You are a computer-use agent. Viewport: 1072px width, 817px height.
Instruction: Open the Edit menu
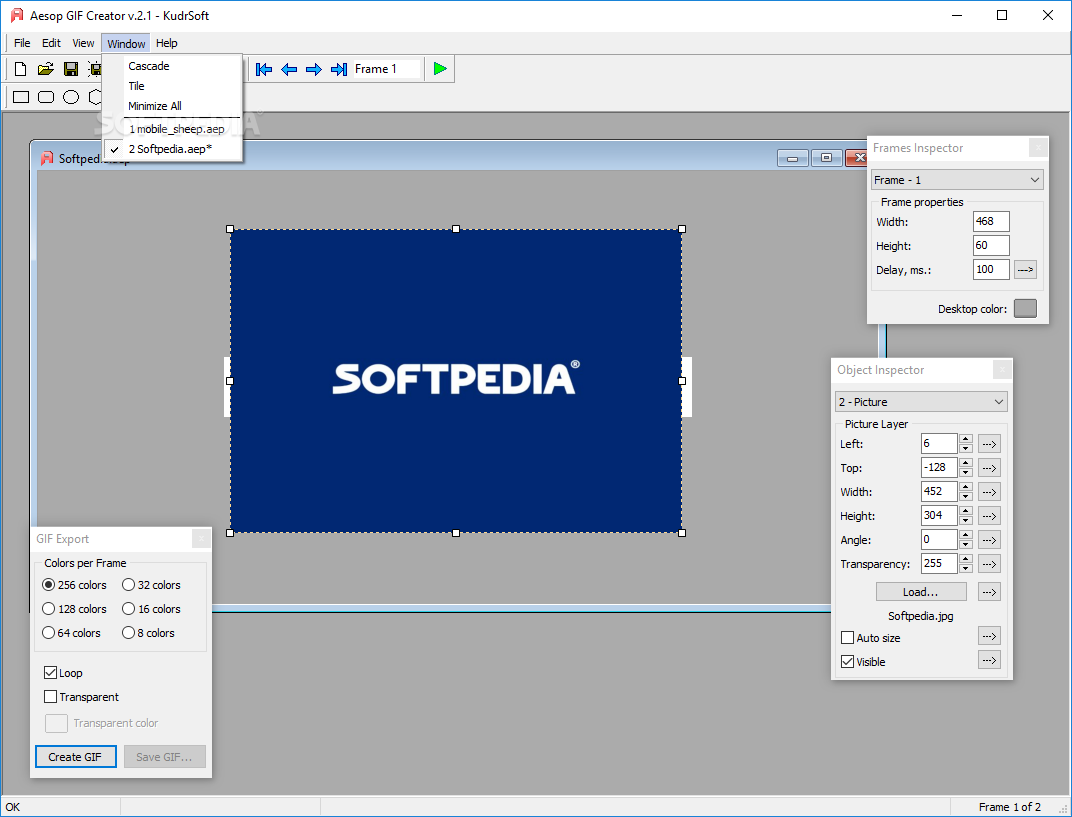click(51, 43)
